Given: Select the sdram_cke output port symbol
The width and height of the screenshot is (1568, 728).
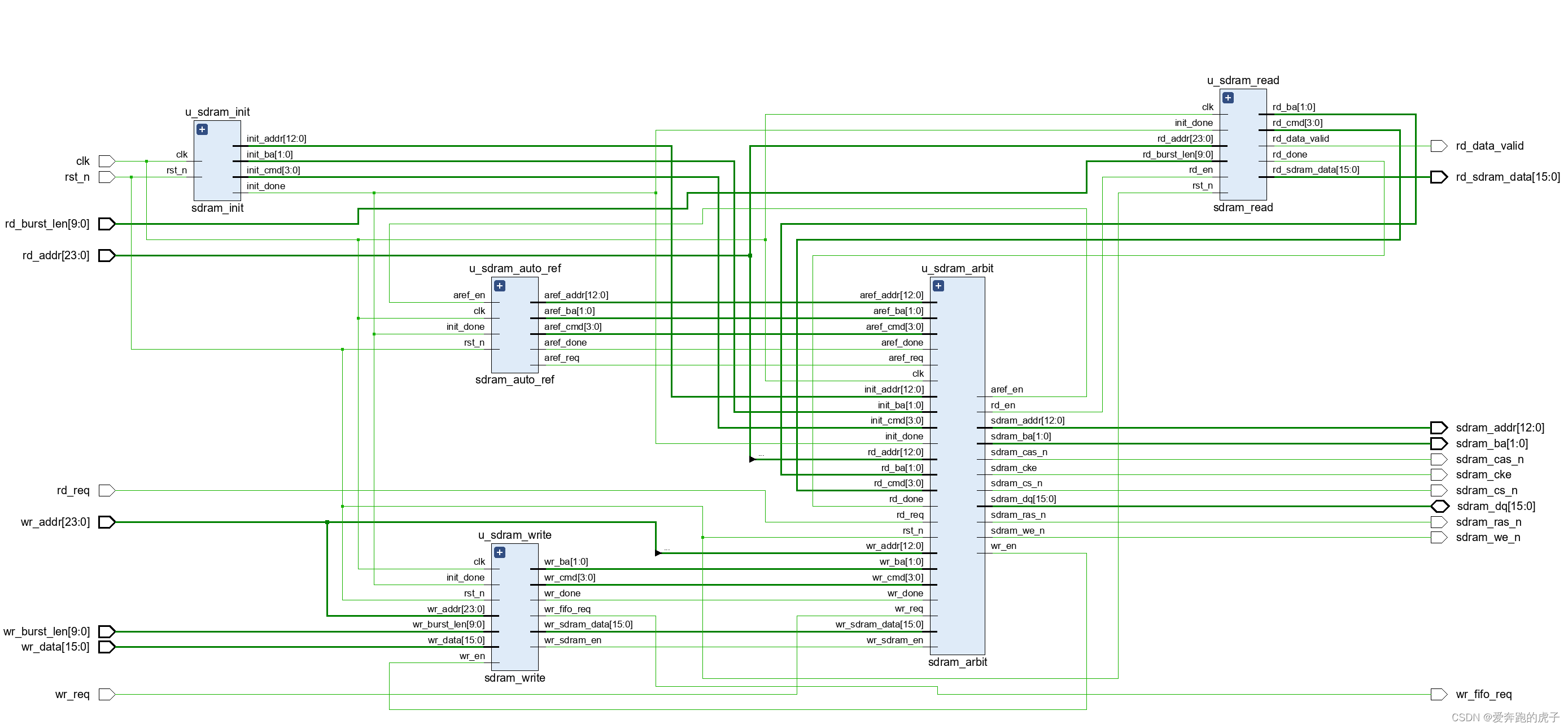Looking at the screenshot, I should [1439, 475].
